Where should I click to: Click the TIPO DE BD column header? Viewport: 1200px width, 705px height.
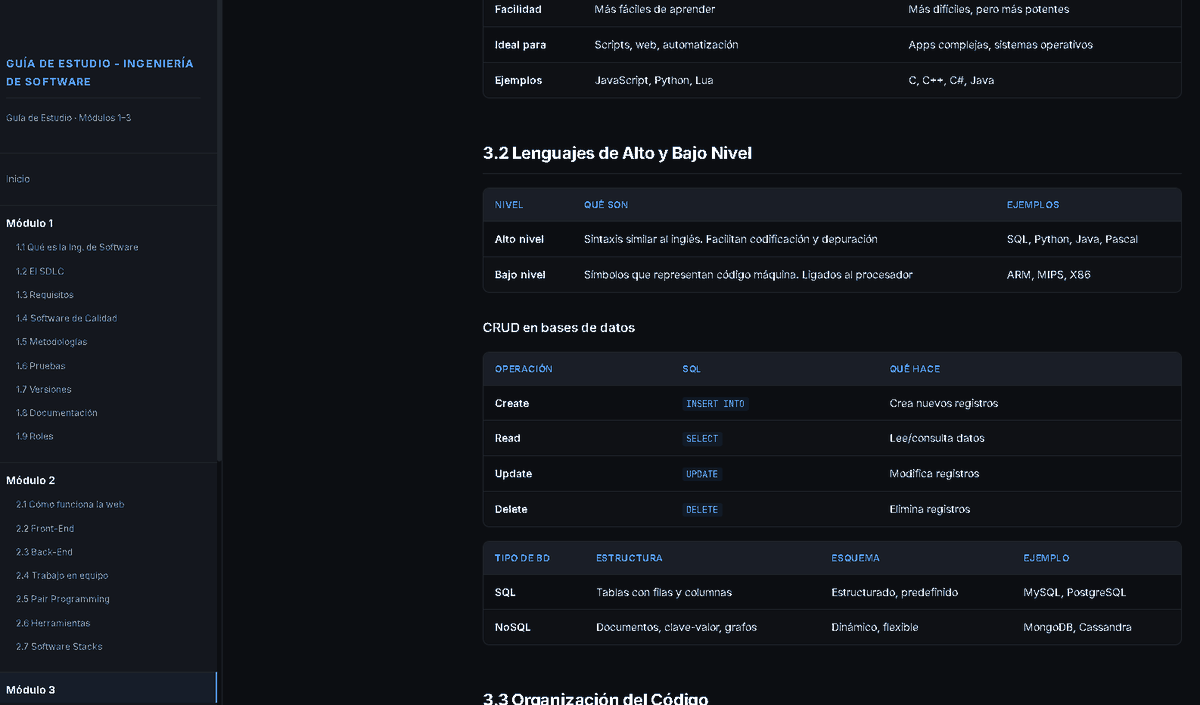(x=522, y=558)
